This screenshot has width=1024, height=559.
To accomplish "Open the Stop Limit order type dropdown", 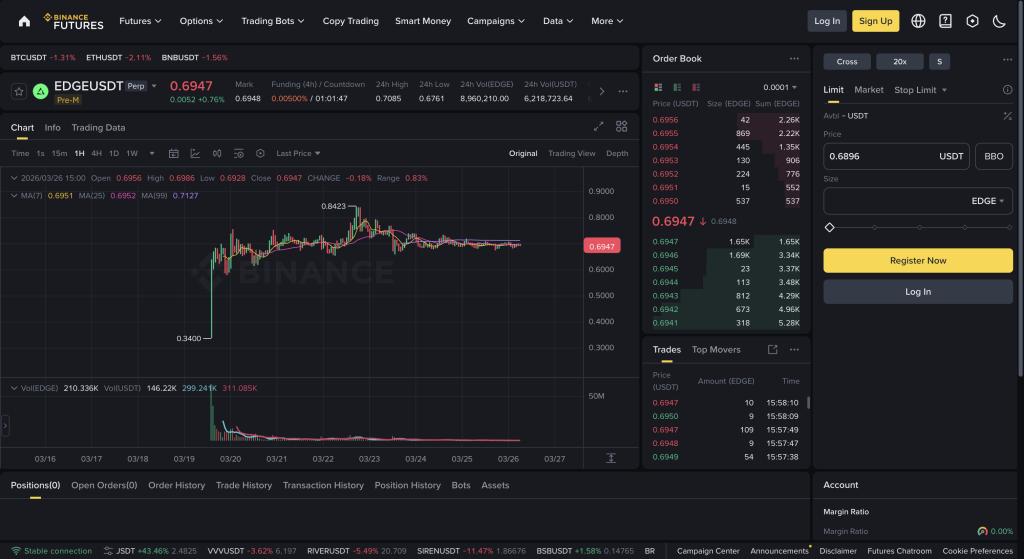I will 920,90.
